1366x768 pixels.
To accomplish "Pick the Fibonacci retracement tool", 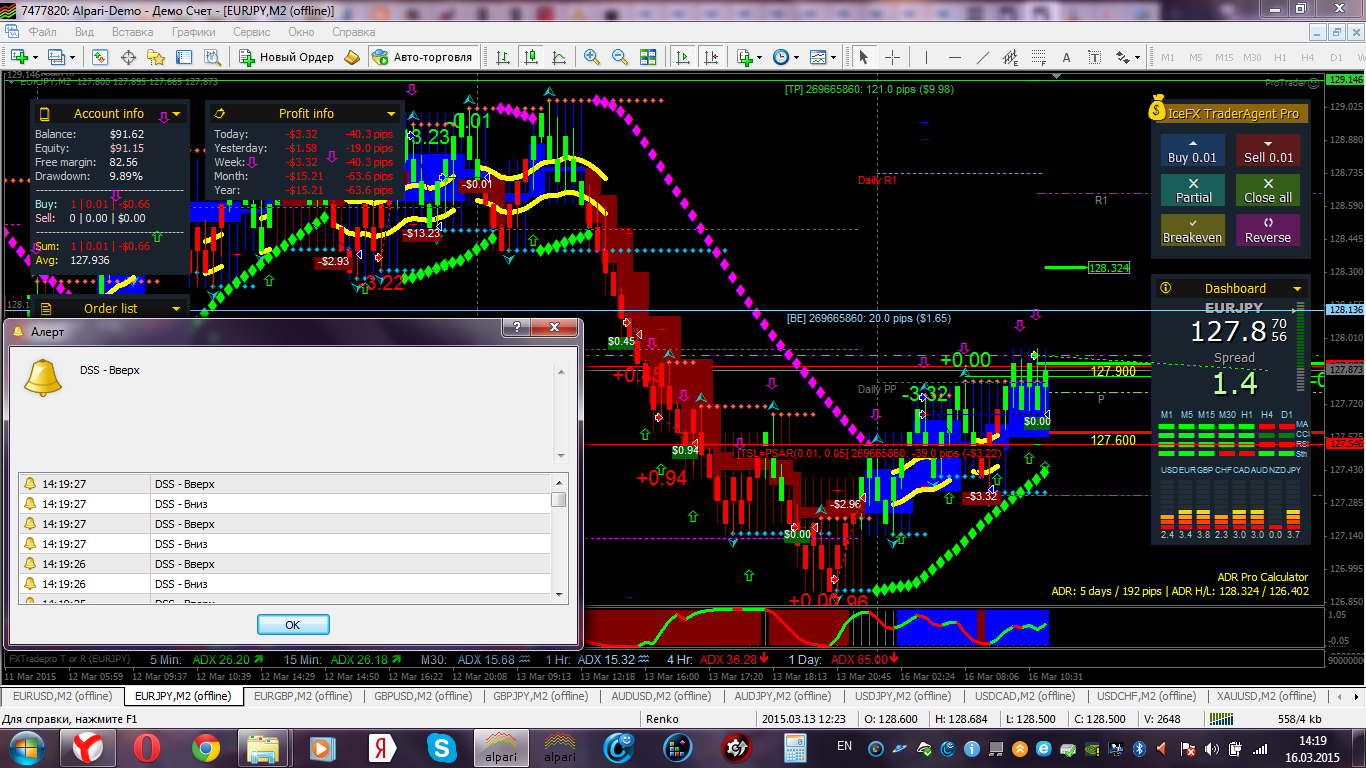I will [x=1038, y=57].
